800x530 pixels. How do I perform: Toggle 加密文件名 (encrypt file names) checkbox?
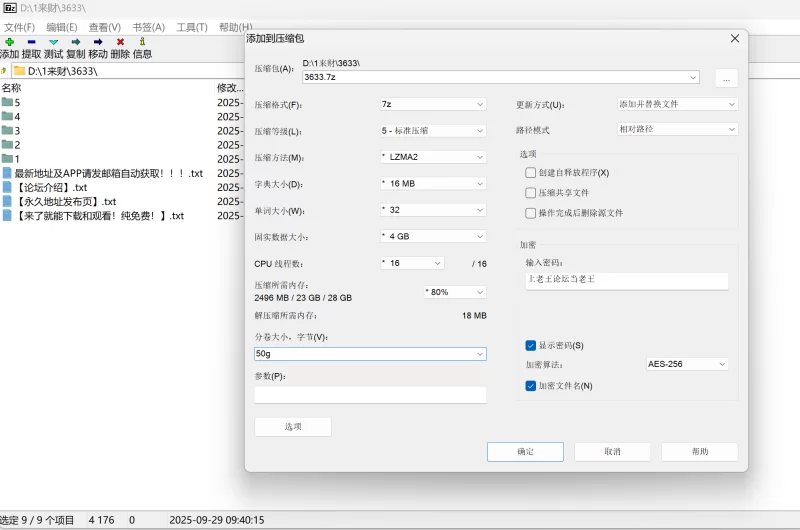(531, 385)
